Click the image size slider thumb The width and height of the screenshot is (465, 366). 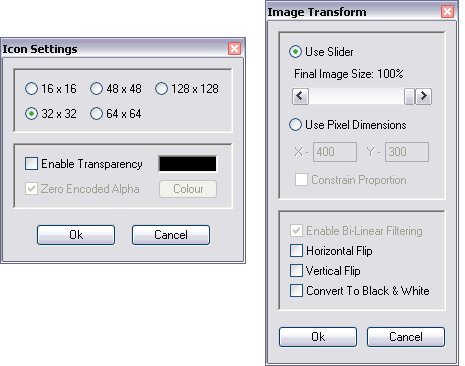pos(409,96)
